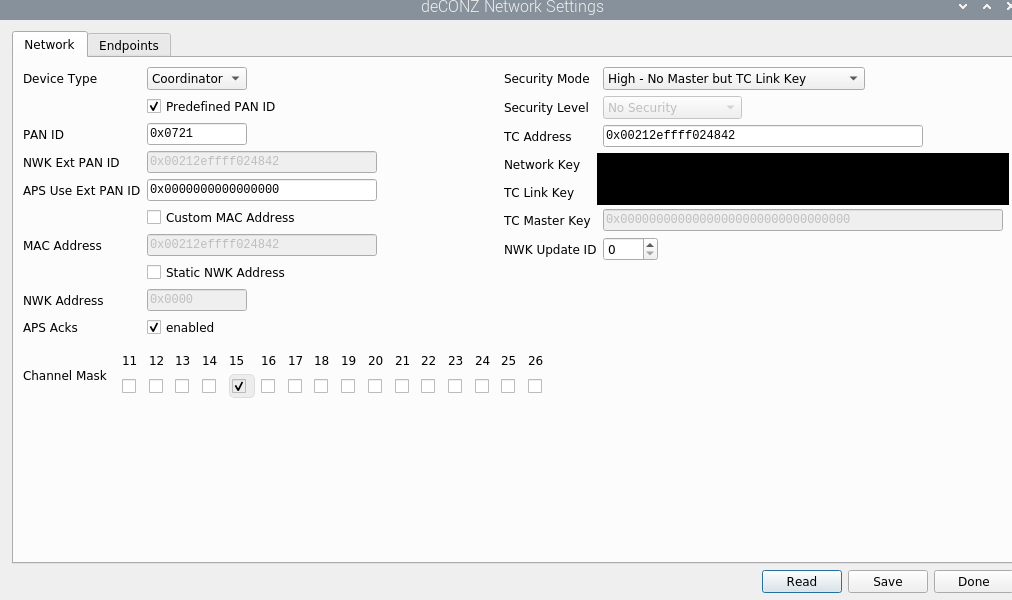Click the PAN ID input field
The height and width of the screenshot is (600, 1012).
point(196,134)
